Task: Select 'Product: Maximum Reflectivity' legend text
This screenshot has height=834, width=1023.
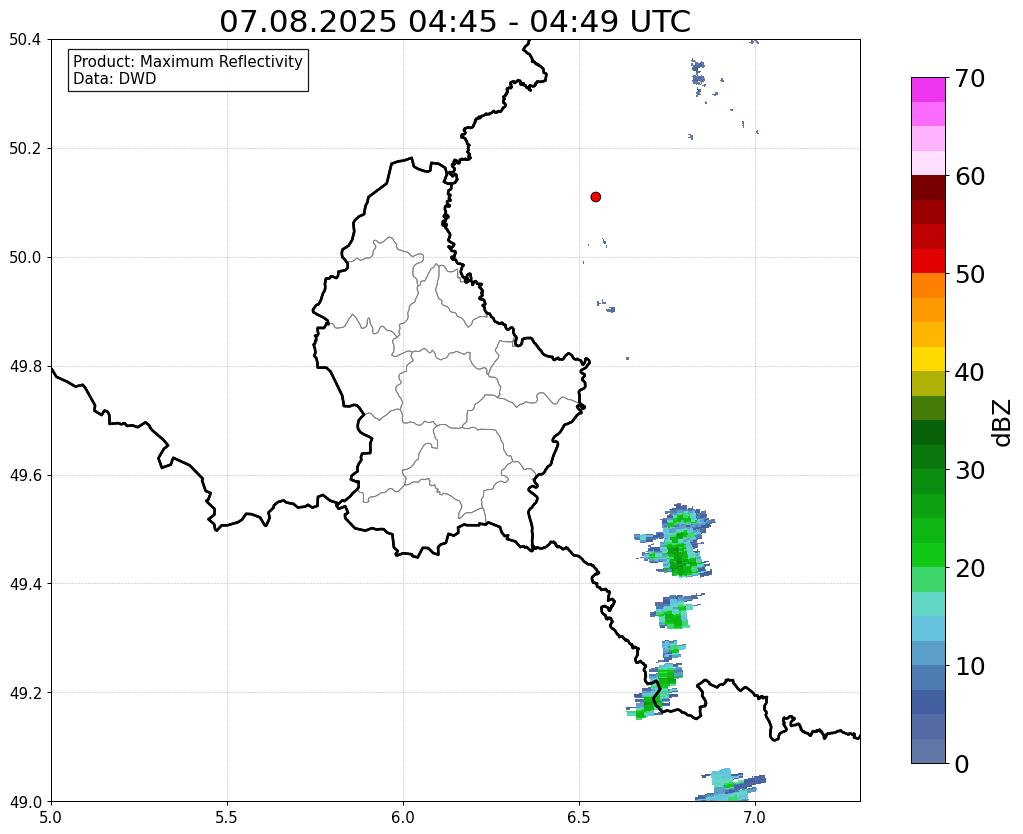Action: point(188,61)
